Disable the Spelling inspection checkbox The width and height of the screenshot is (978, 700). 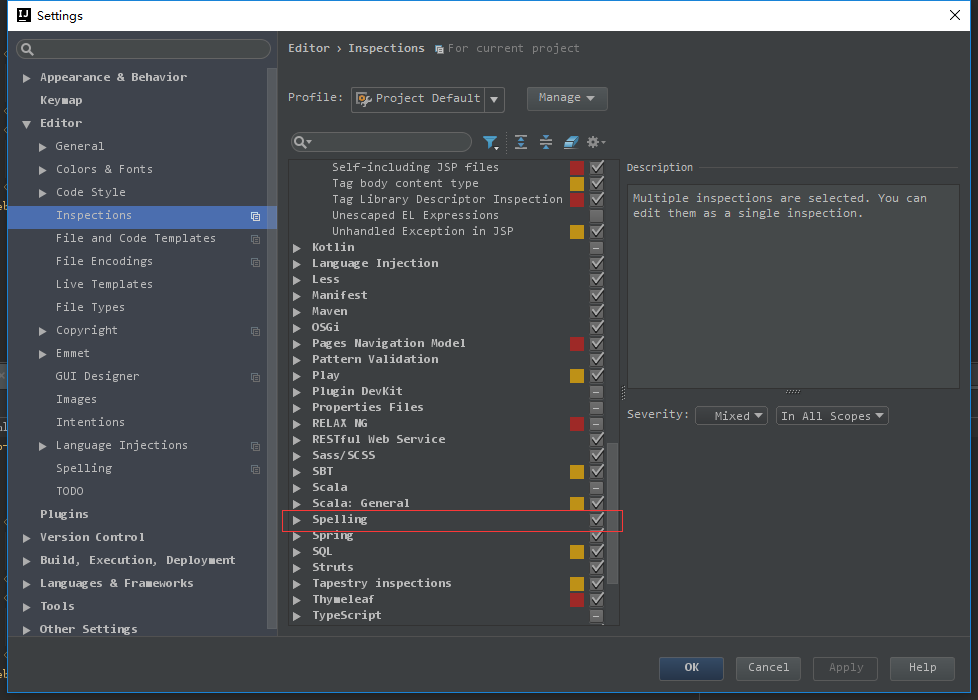pyautogui.click(x=597, y=520)
